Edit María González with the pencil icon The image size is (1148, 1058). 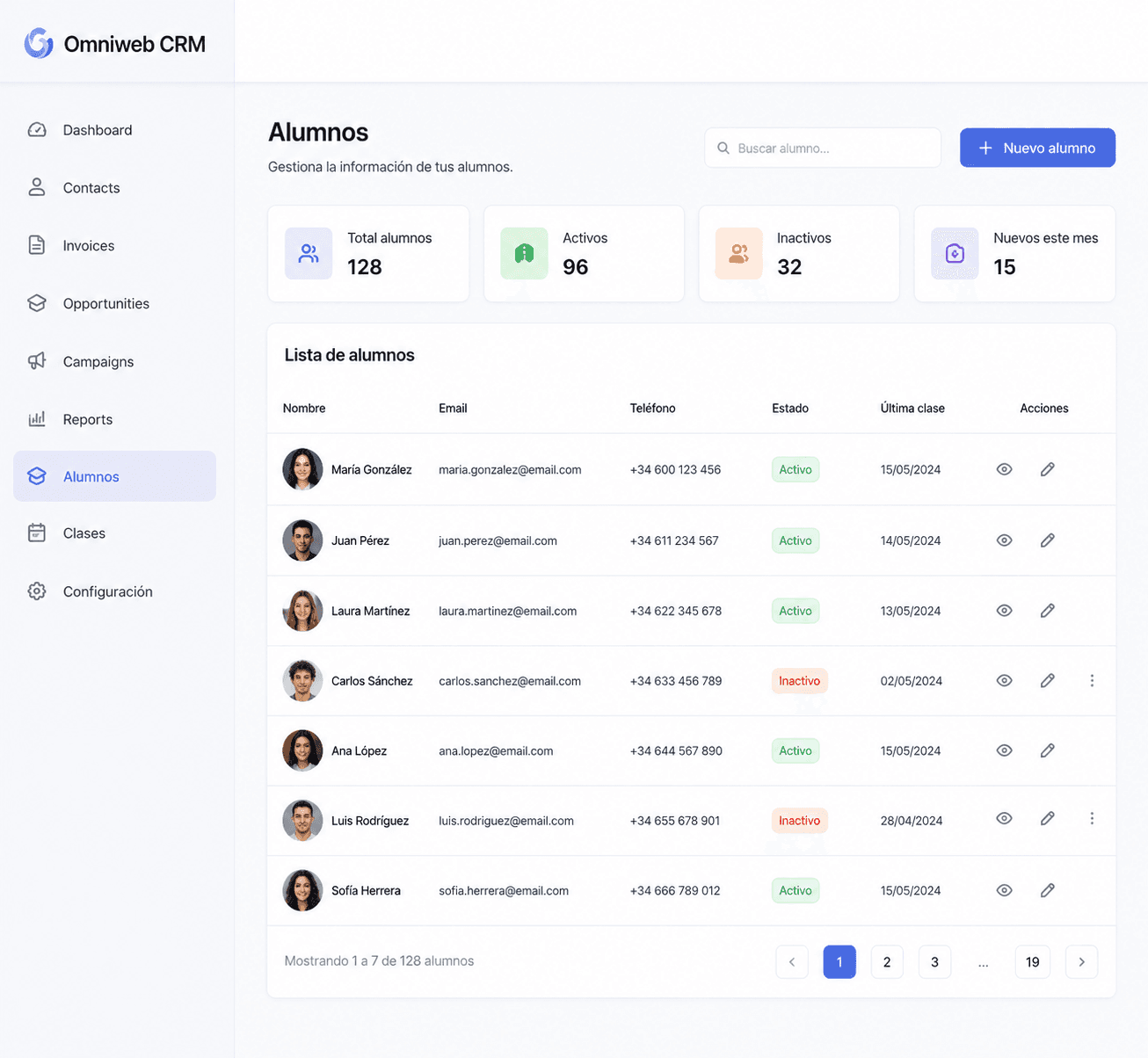pos(1047,469)
